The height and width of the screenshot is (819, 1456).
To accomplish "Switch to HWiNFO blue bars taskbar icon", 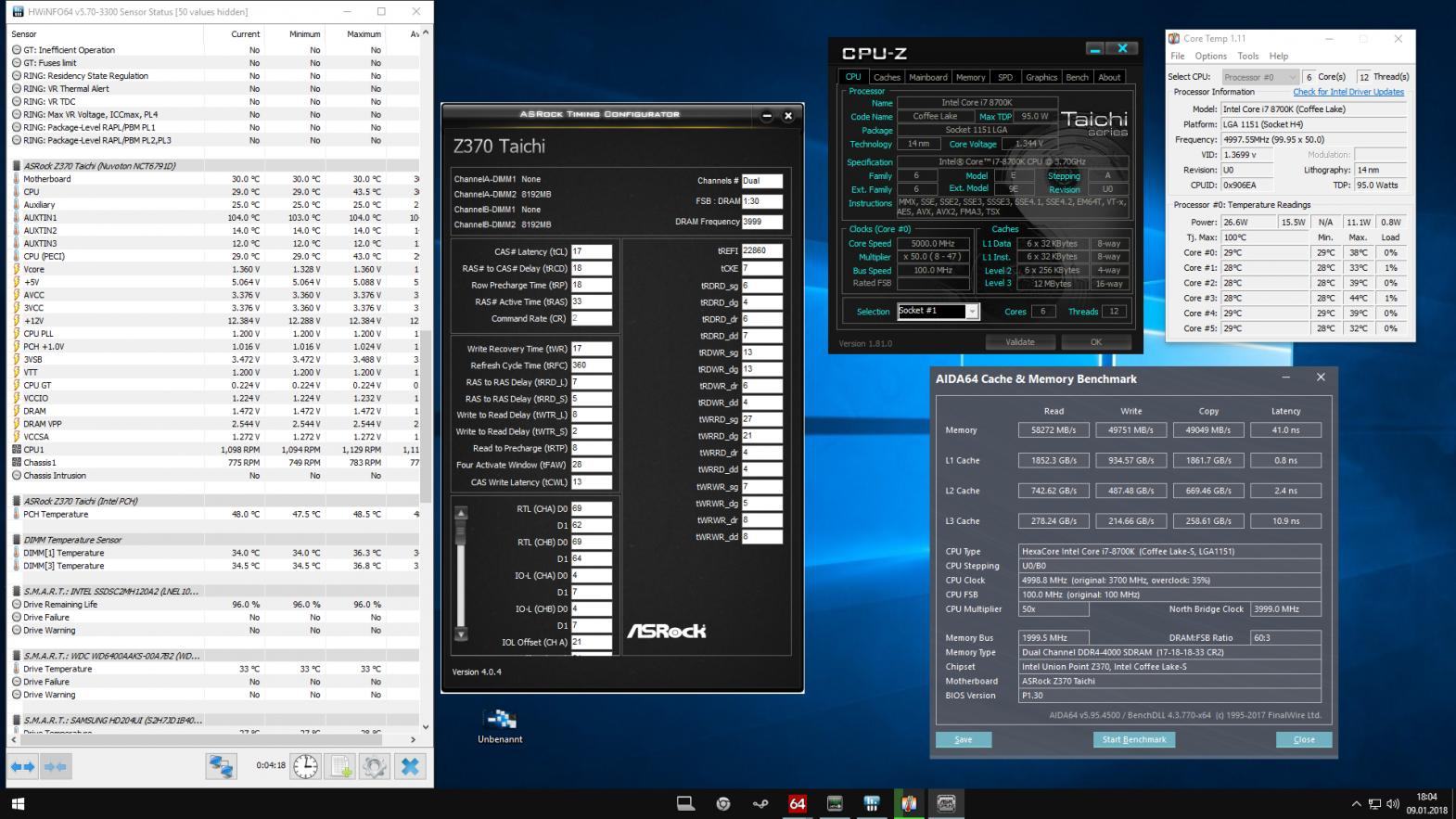I will click(872, 803).
